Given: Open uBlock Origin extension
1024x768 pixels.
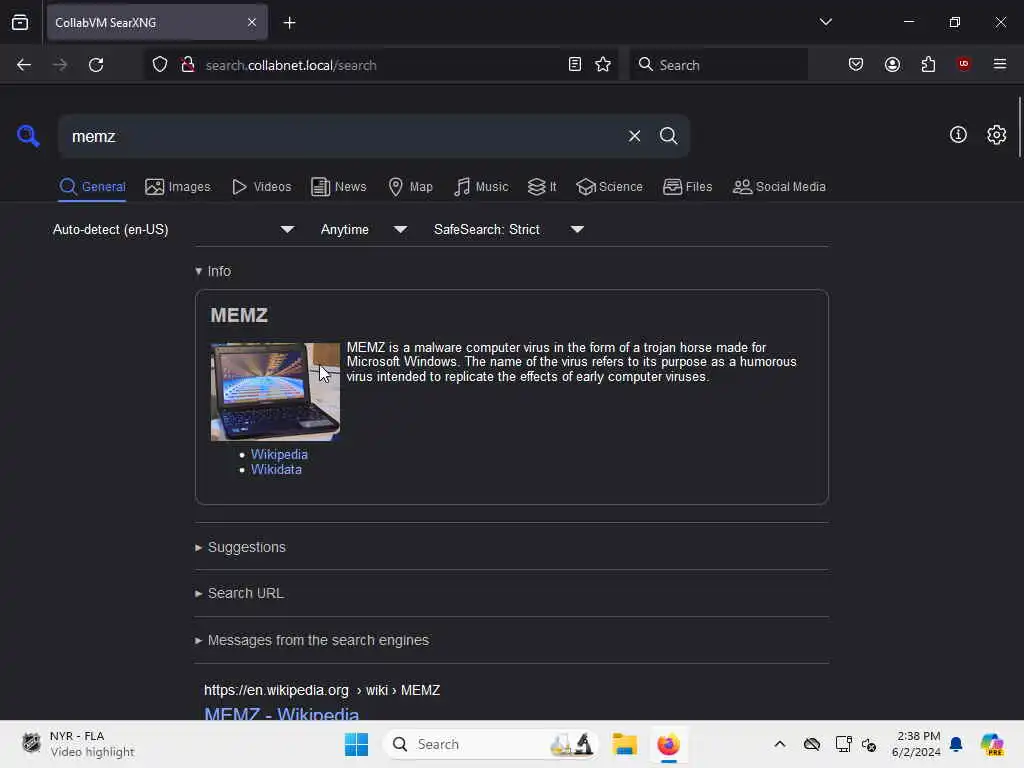Looking at the screenshot, I should 963,63.
